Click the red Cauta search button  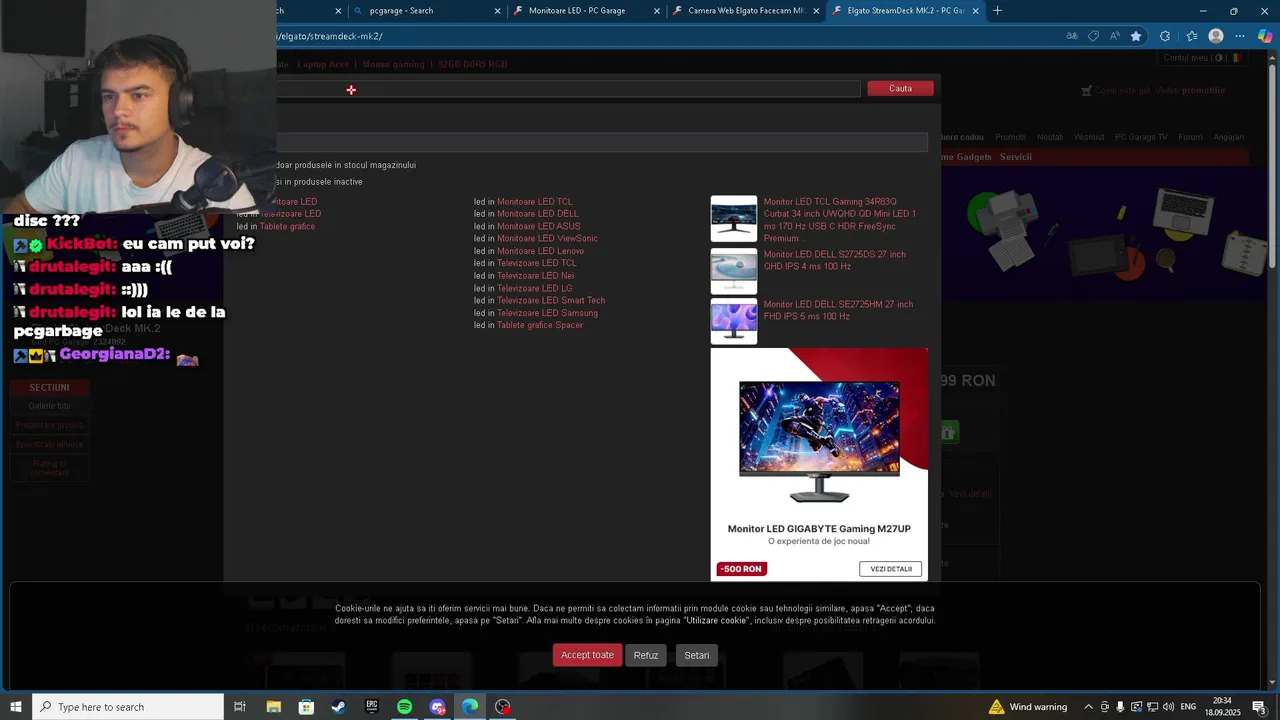coord(900,89)
